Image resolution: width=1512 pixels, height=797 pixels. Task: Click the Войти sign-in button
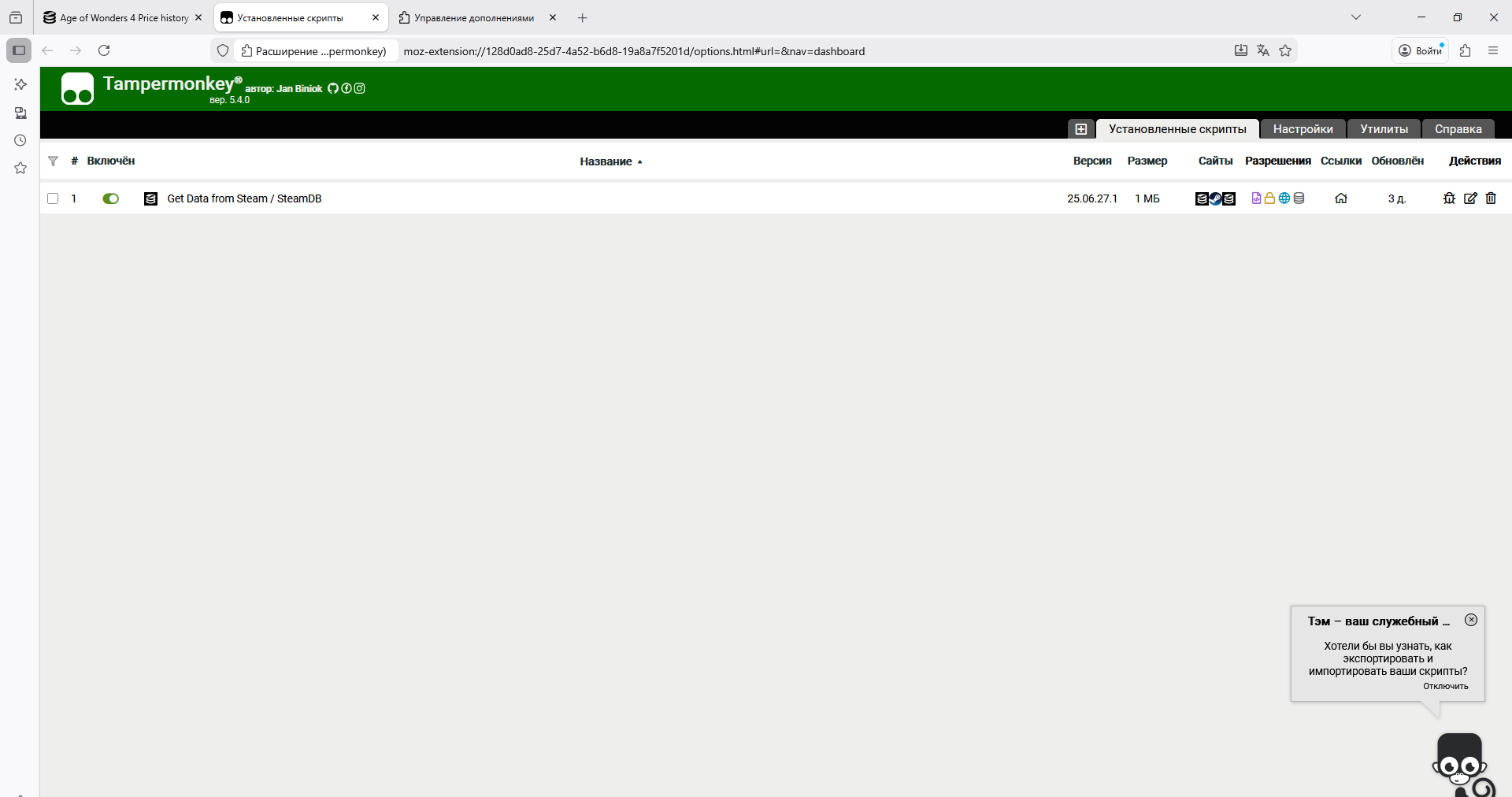[x=1420, y=50]
